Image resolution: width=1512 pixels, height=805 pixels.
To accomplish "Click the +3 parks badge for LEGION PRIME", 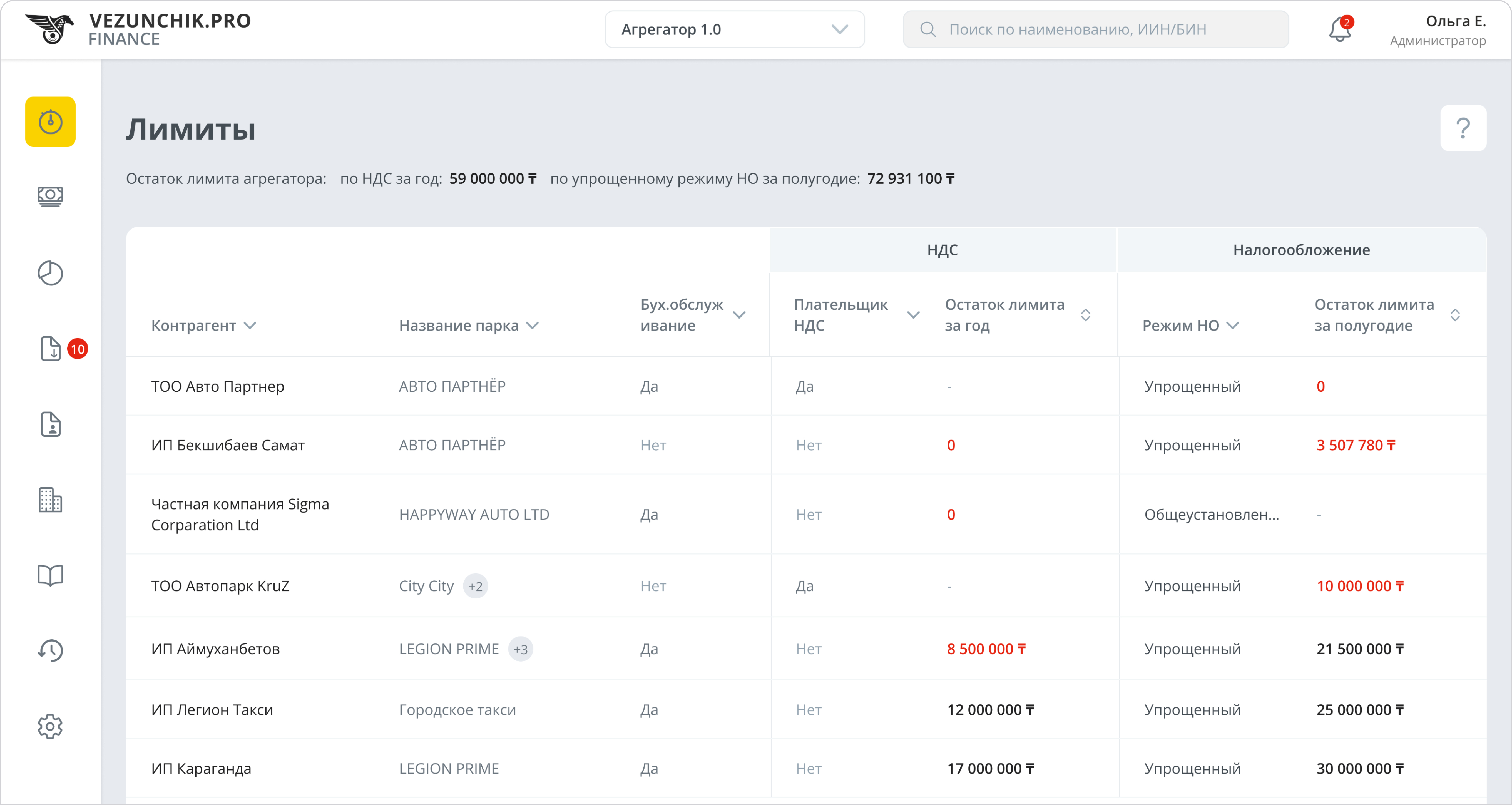I will pyautogui.click(x=520, y=649).
